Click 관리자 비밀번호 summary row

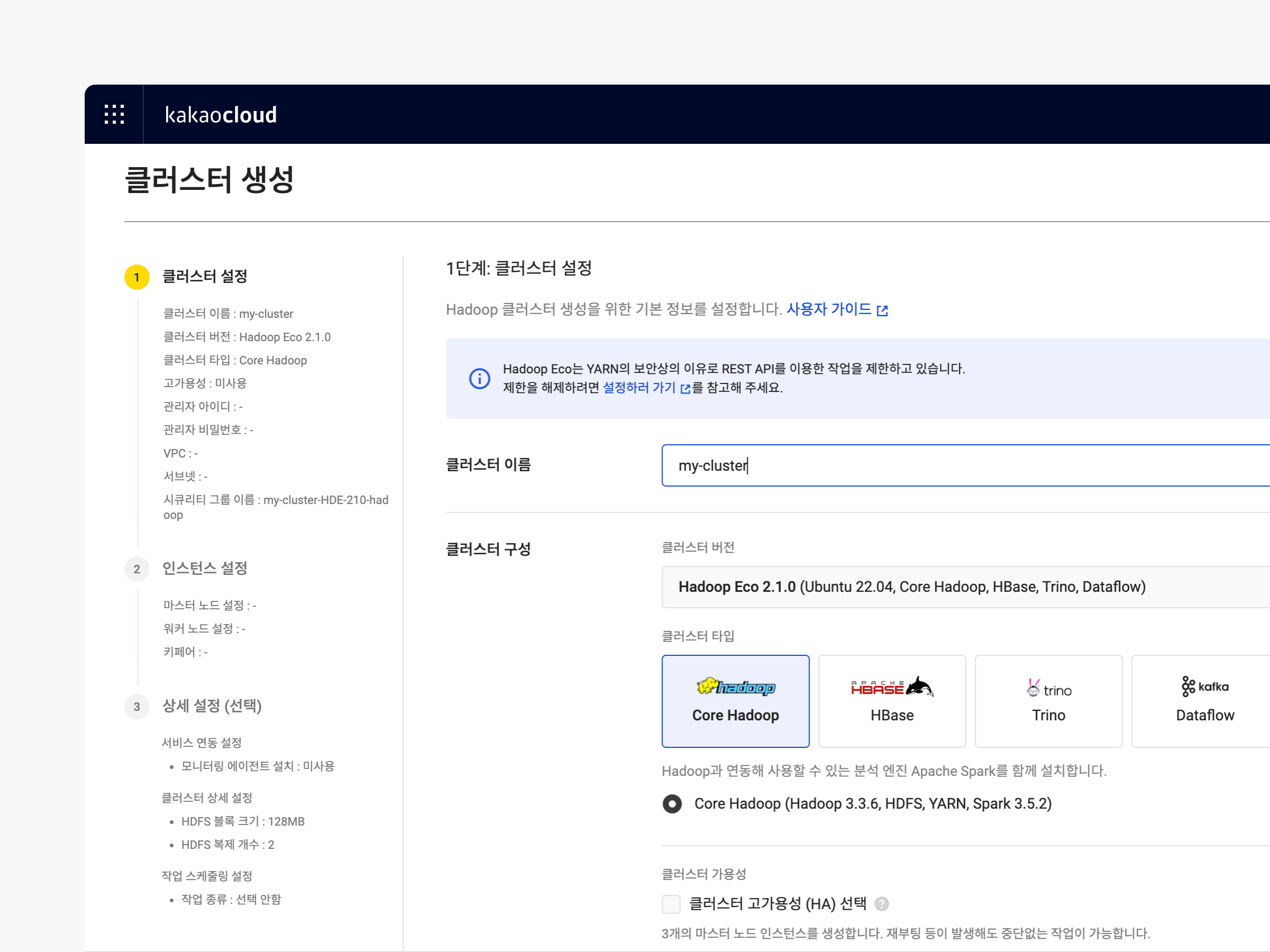coord(208,429)
